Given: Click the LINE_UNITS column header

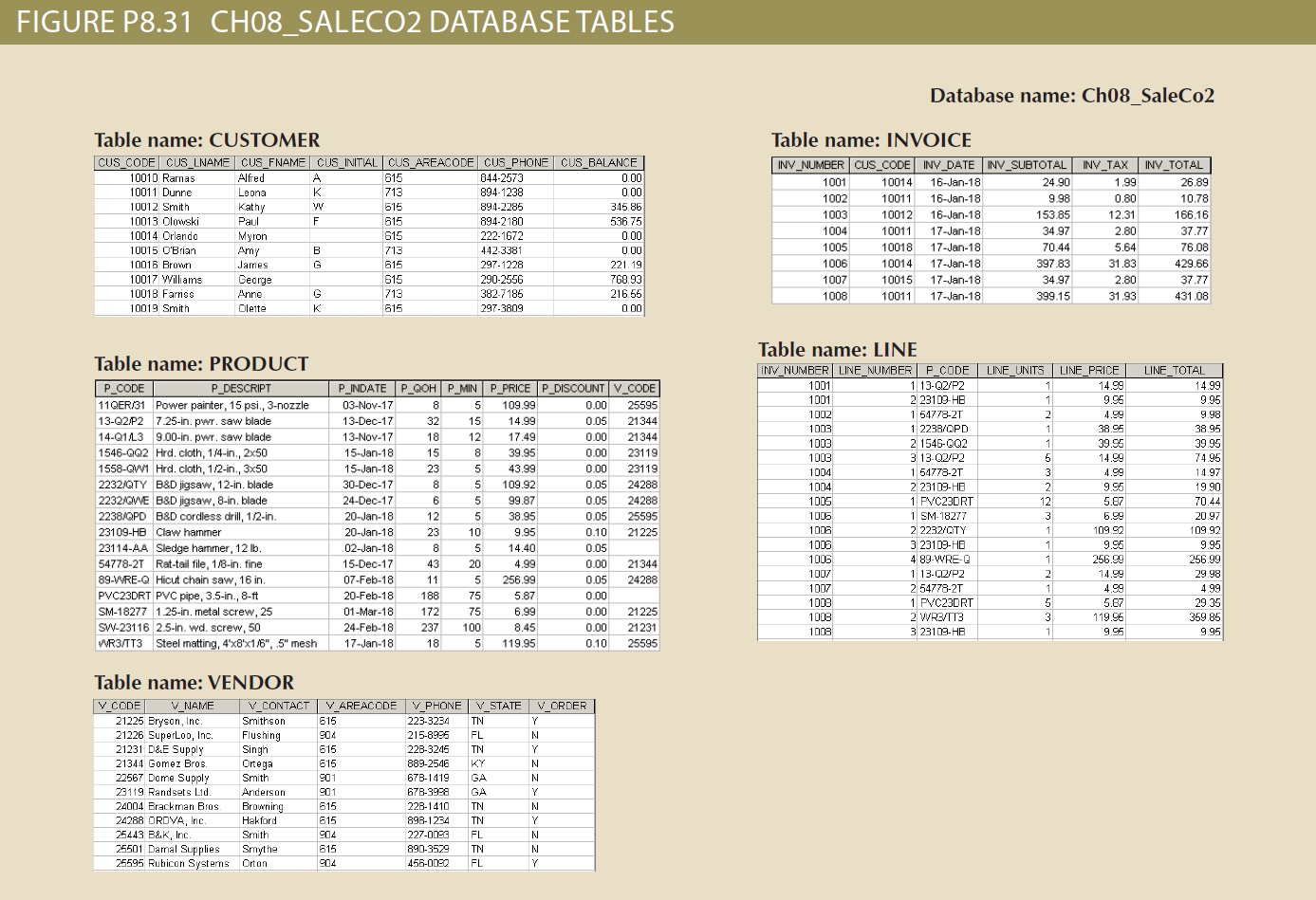Looking at the screenshot, I should click(1015, 370).
